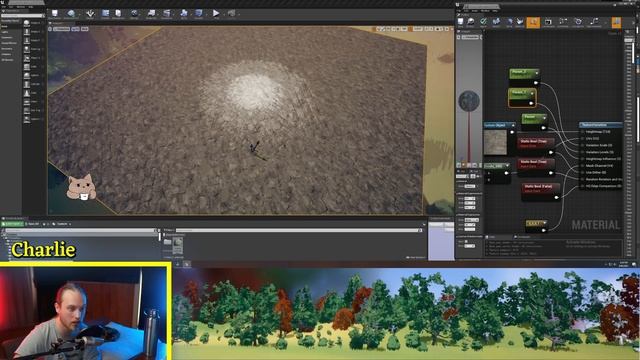This screenshot has width=640, height=360.
Task: Collapse the selected orange-outlined Param node
Action: point(532,93)
